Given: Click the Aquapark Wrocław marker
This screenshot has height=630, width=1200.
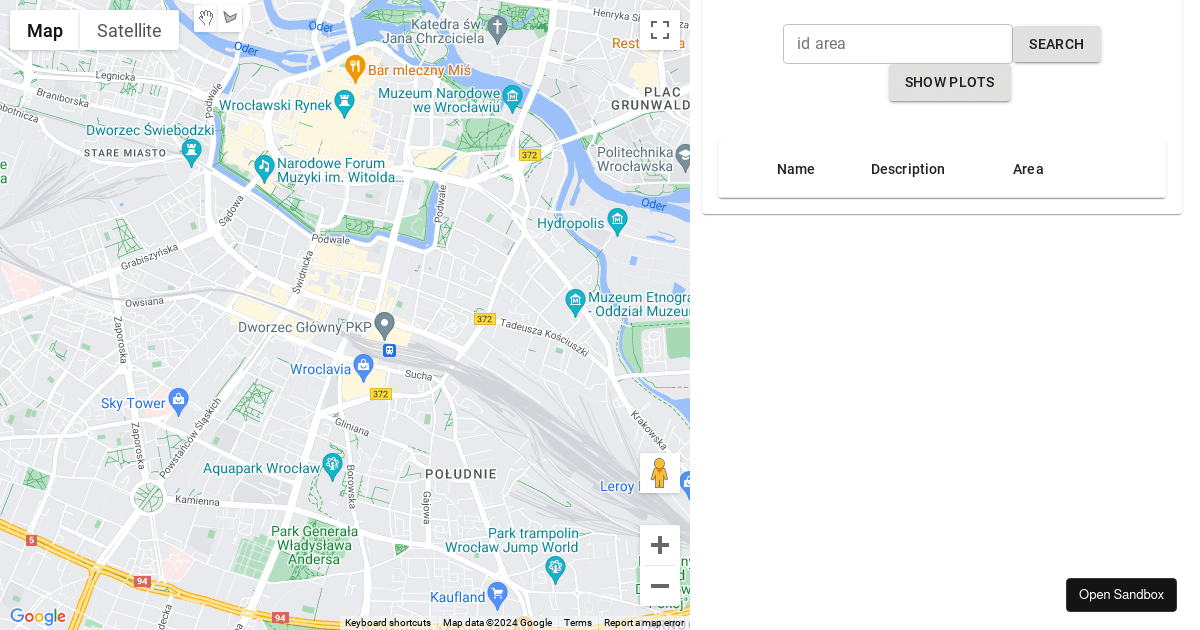Looking at the screenshot, I should (x=331, y=465).
